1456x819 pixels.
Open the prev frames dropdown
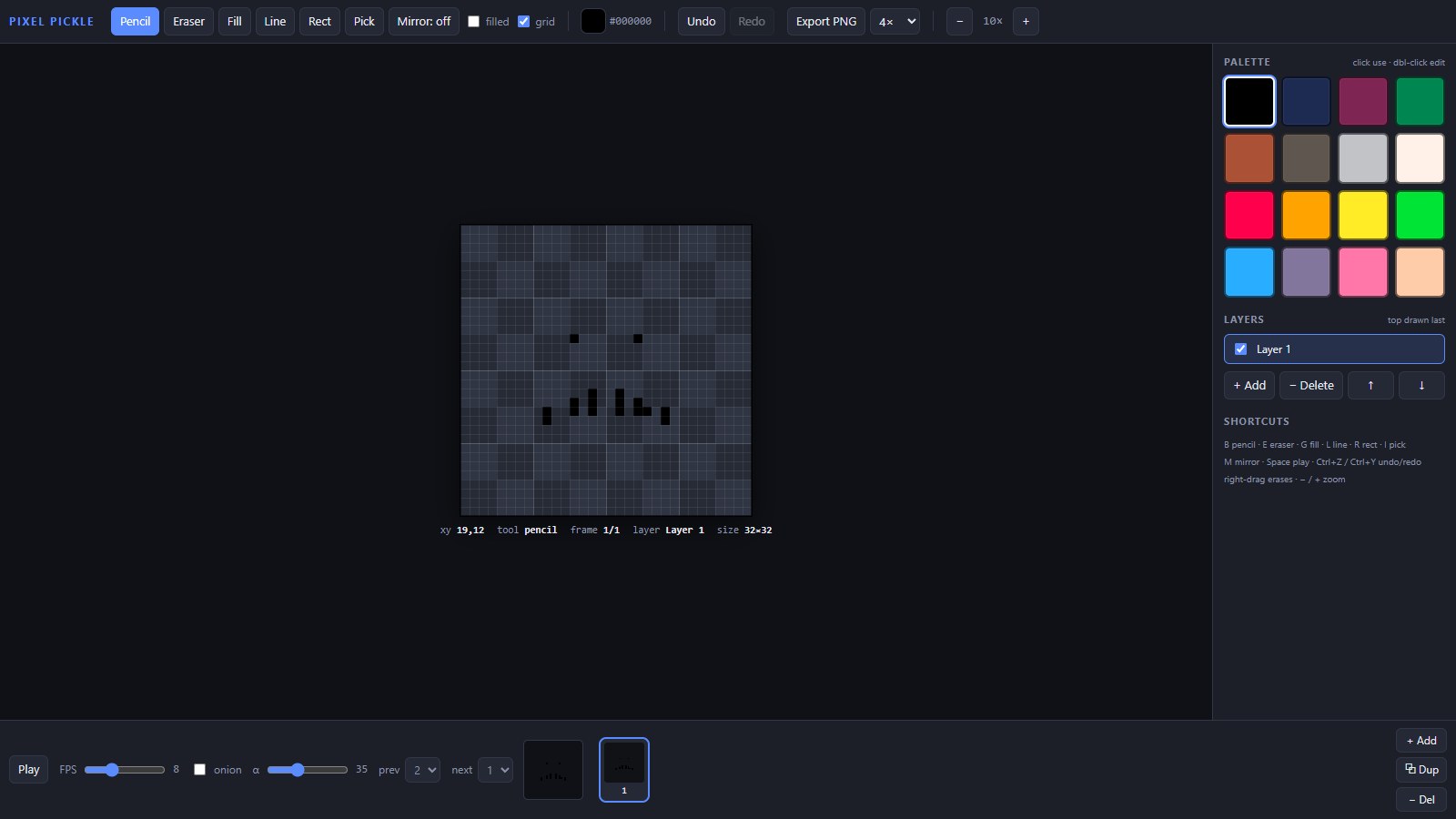point(422,770)
